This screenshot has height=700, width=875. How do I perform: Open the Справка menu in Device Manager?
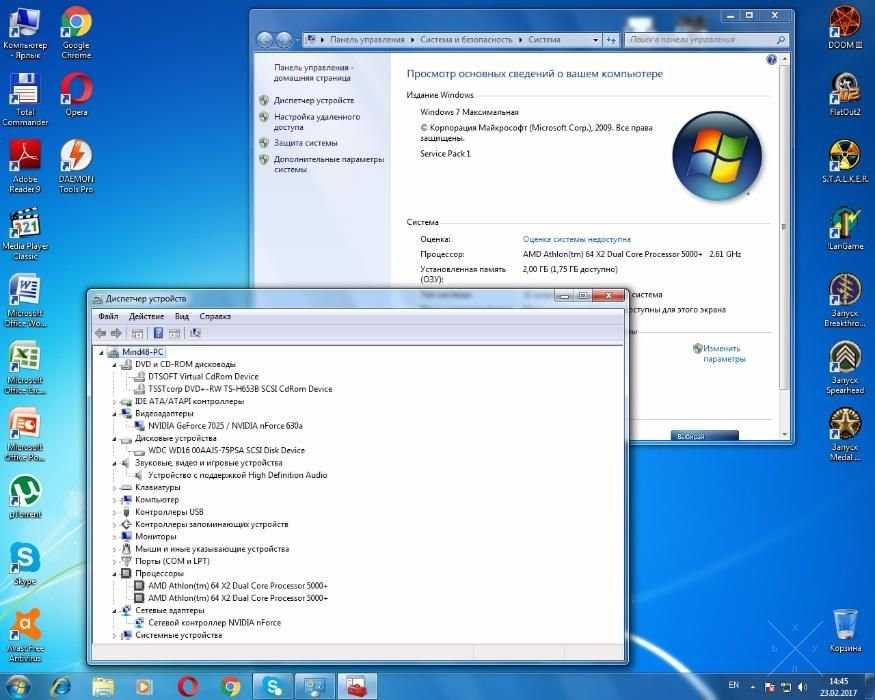[x=215, y=316]
